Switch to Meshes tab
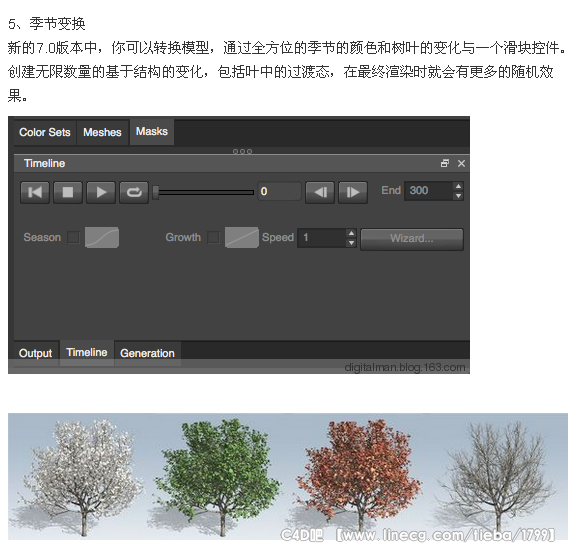 pyautogui.click(x=102, y=132)
